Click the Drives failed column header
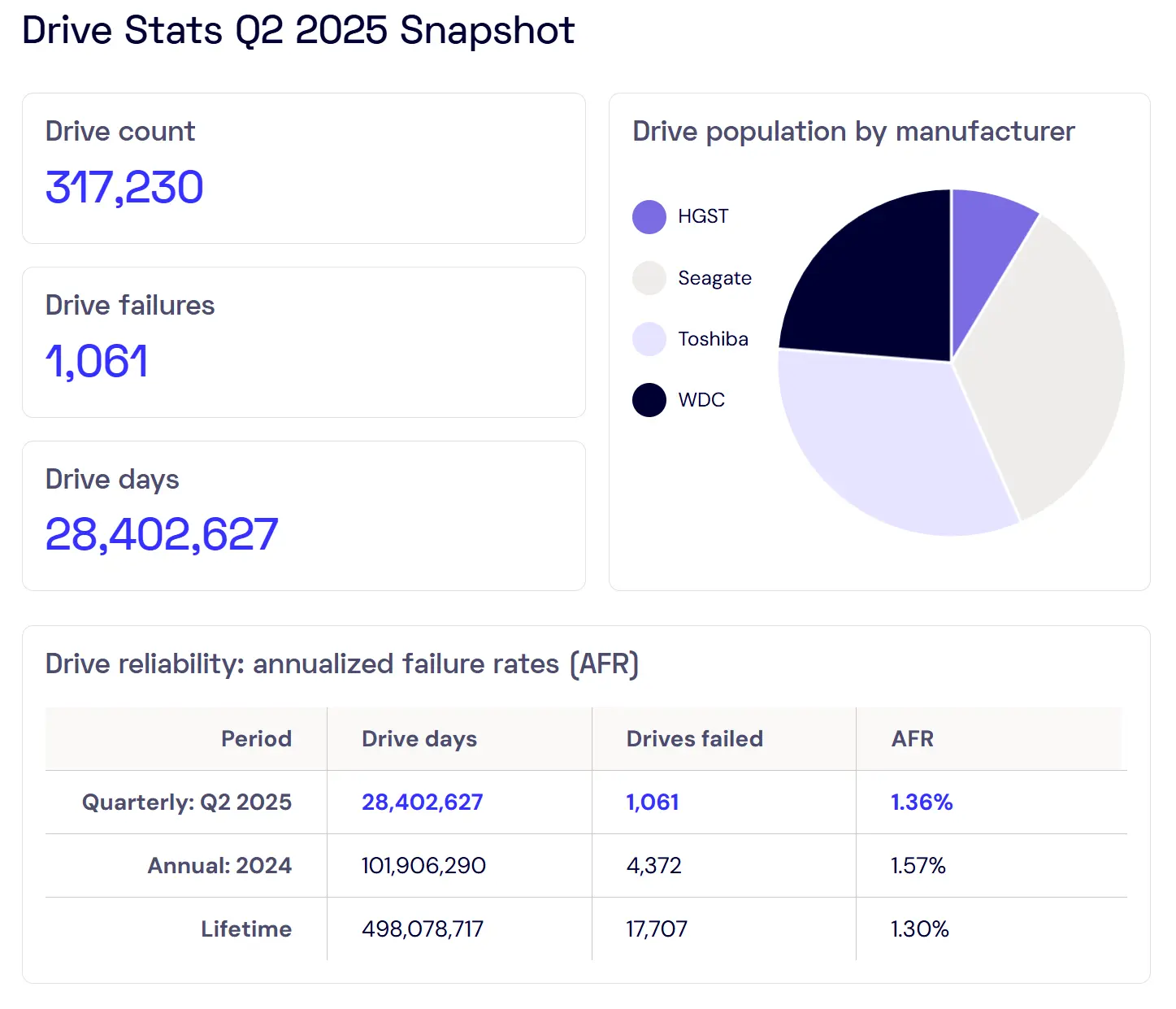 (x=694, y=739)
